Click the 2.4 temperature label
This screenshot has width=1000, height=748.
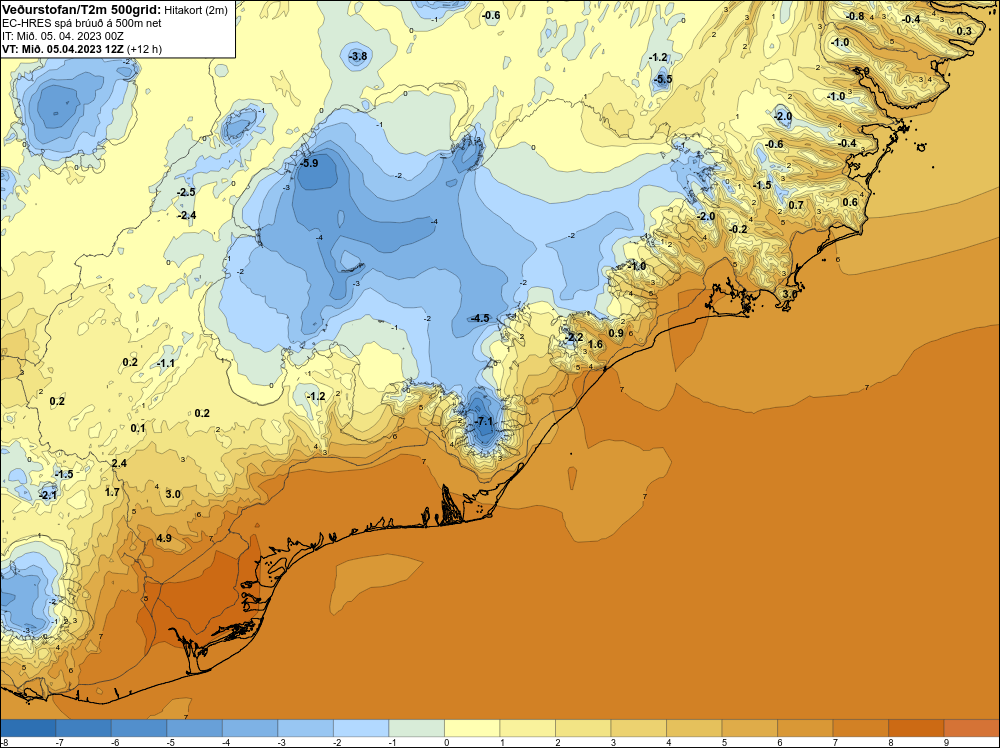(x=119, y=463)
